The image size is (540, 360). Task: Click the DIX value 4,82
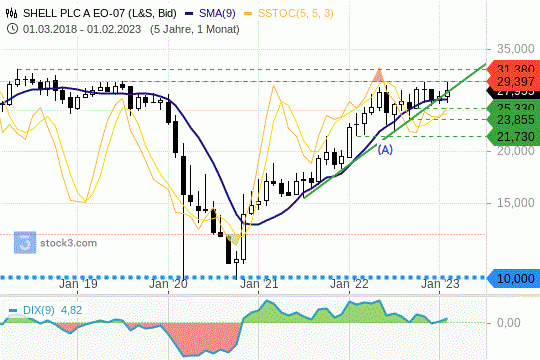click(71, 310)
